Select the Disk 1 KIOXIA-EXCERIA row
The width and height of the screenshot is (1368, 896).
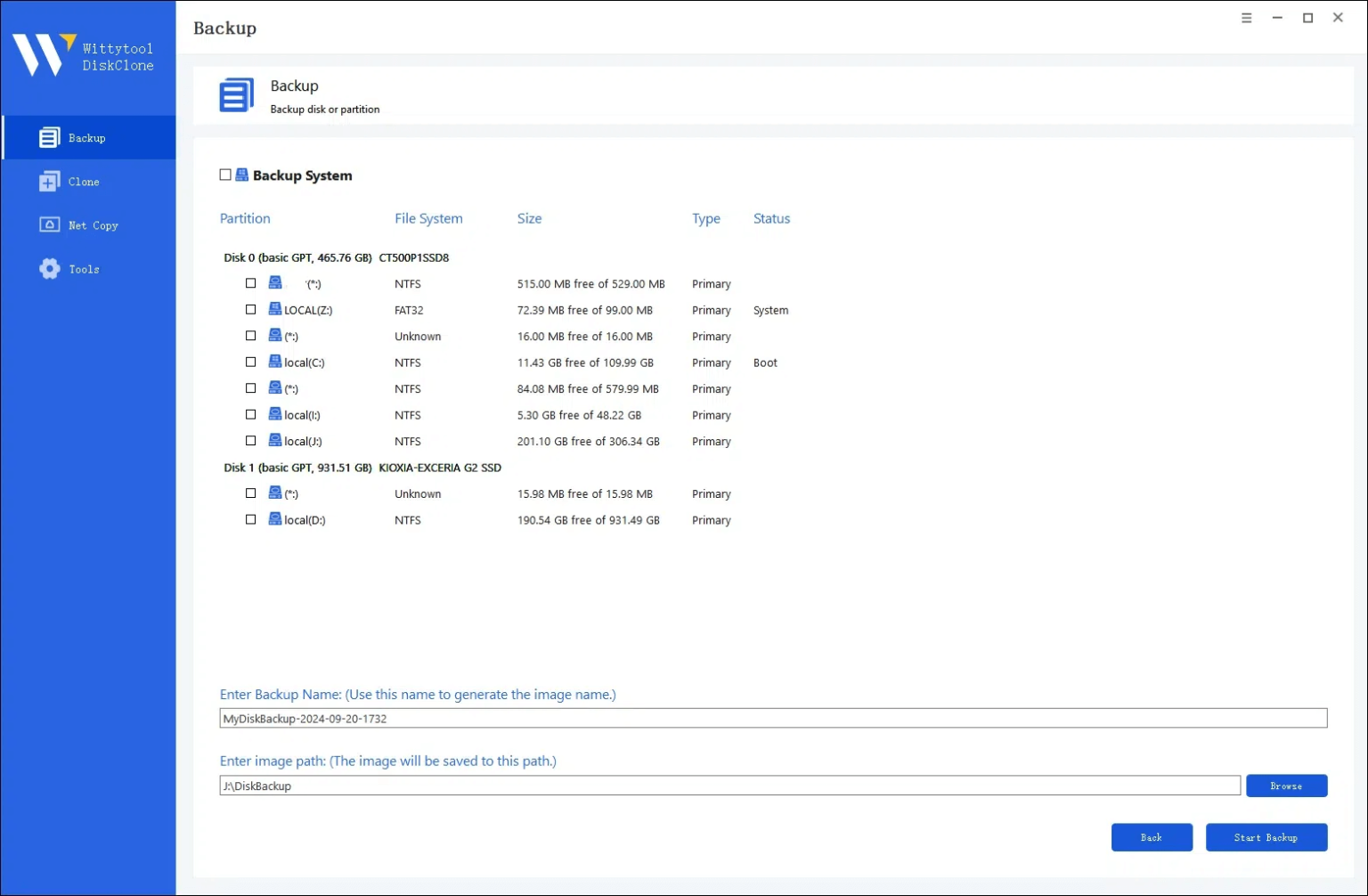click(362, 468)
